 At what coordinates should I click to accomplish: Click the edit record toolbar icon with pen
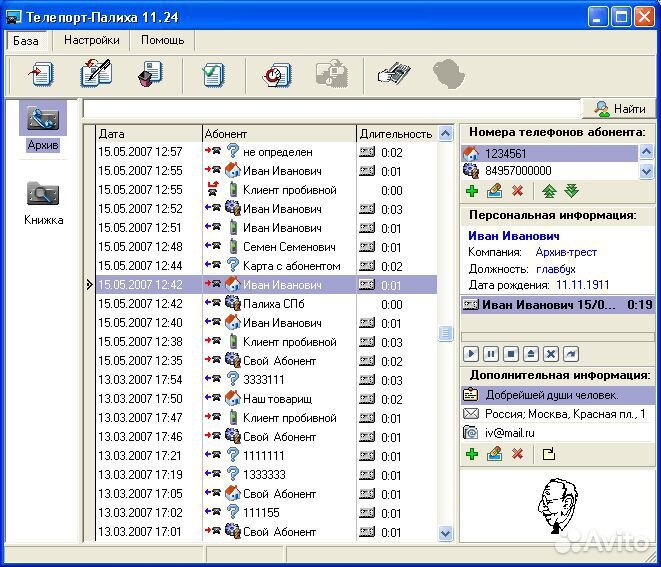pos(96,74)
